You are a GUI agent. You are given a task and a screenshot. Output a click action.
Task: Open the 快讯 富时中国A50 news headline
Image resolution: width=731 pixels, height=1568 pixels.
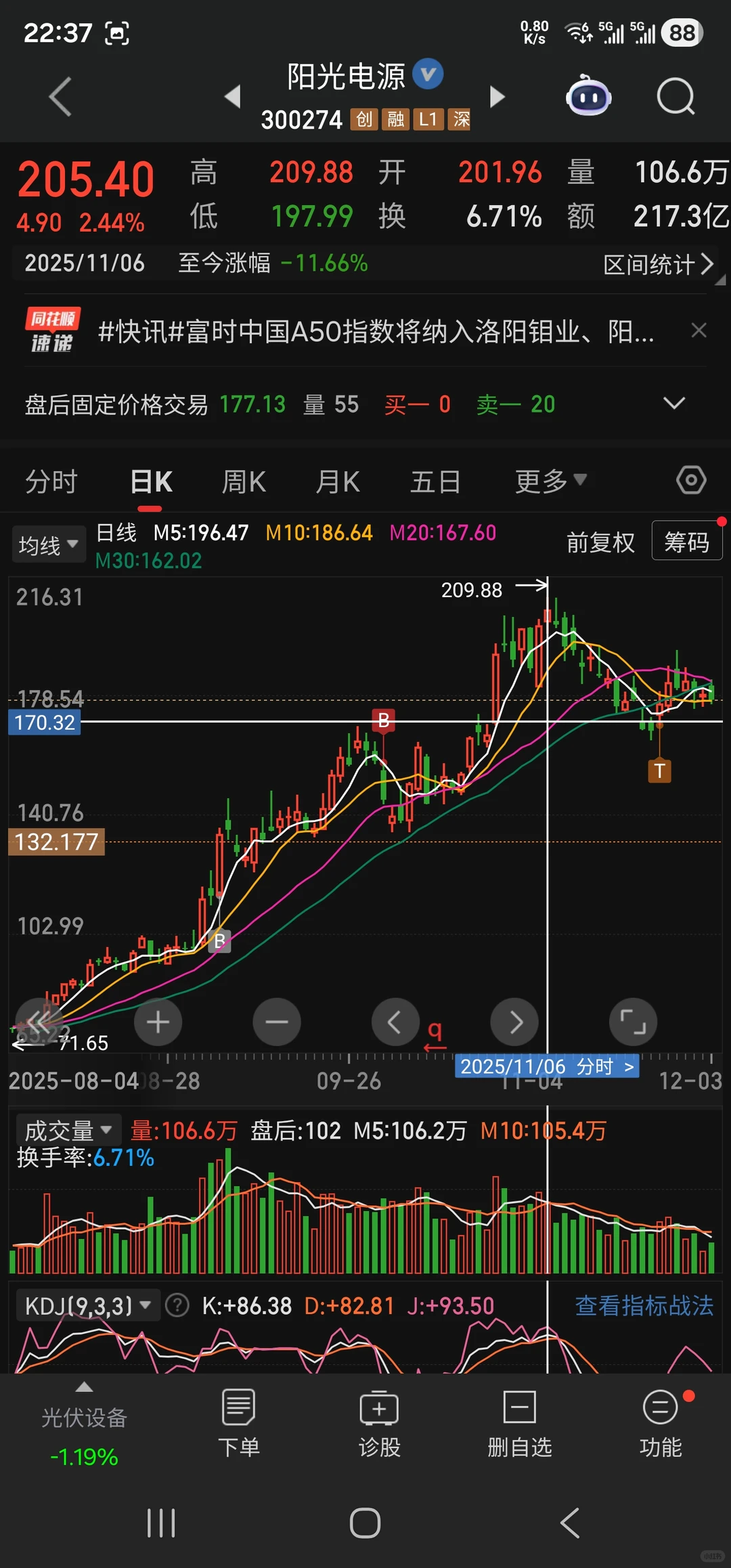(376, 331)
